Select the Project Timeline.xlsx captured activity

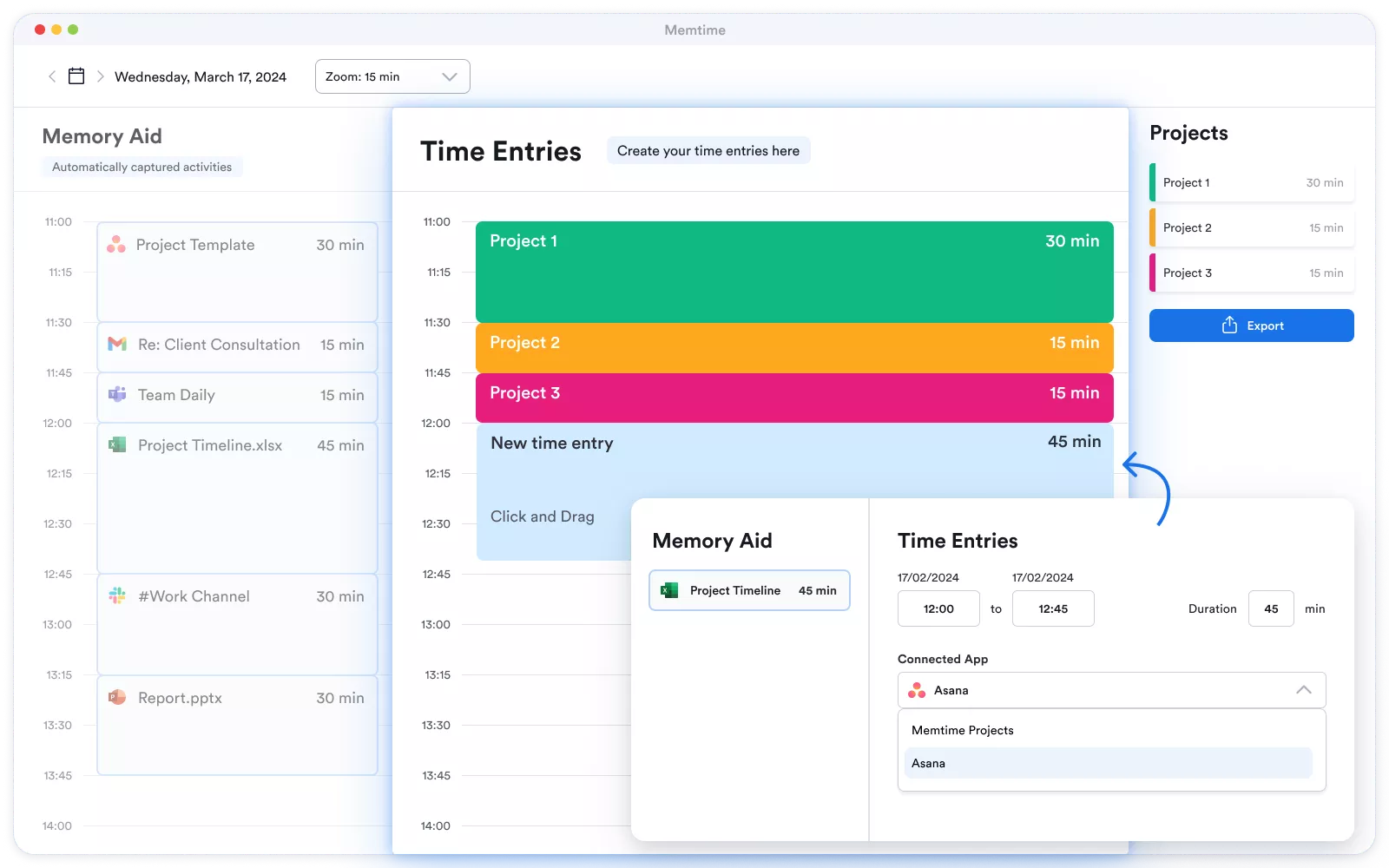click(237, 496)
